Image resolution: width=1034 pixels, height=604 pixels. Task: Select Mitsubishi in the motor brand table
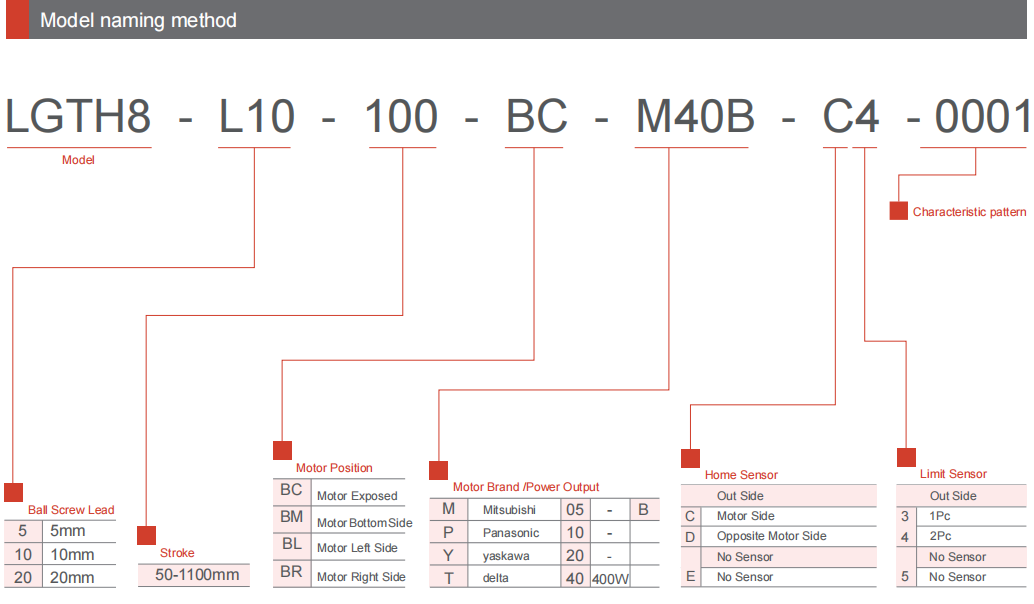coord(509,509)
